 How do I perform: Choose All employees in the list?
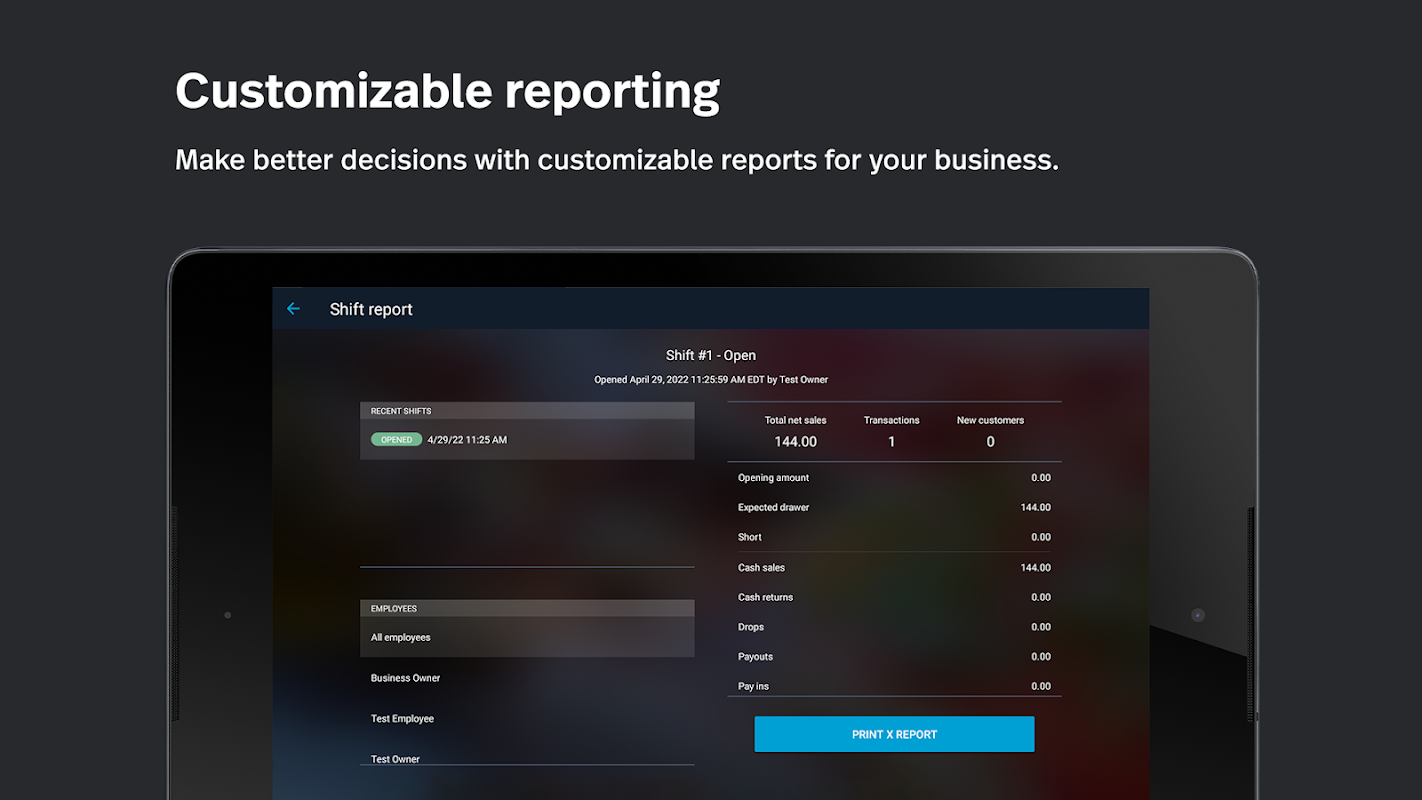[x=527, y=637]
